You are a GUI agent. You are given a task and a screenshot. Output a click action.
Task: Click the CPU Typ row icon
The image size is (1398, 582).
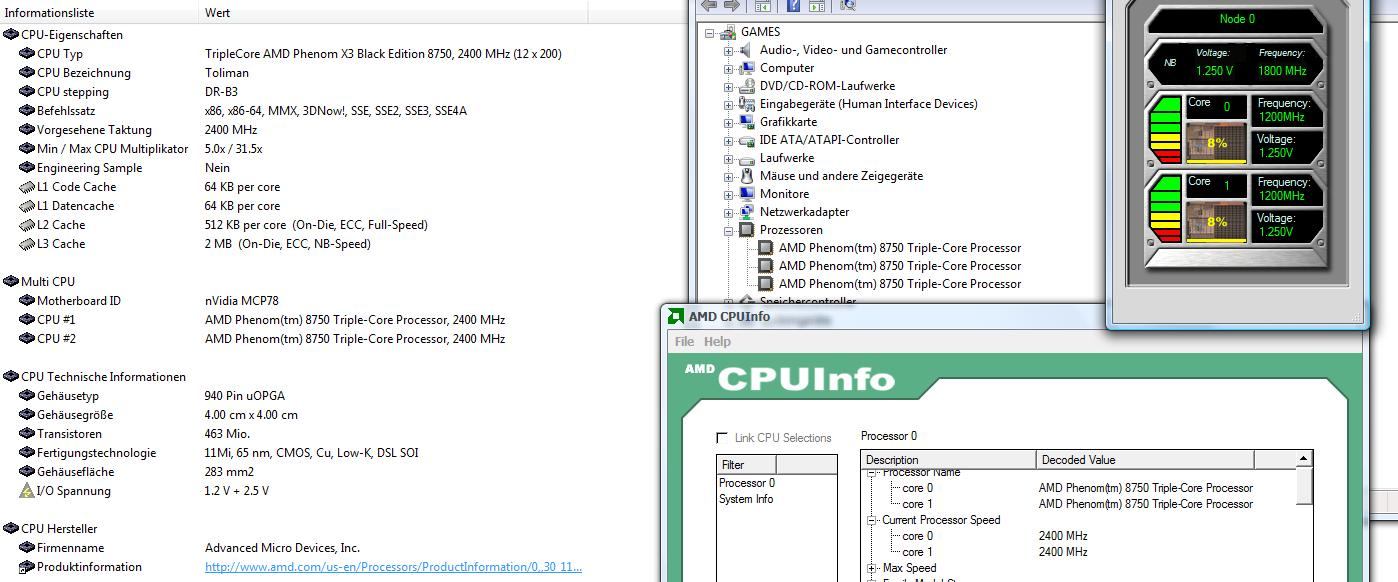tap(27, 54)
